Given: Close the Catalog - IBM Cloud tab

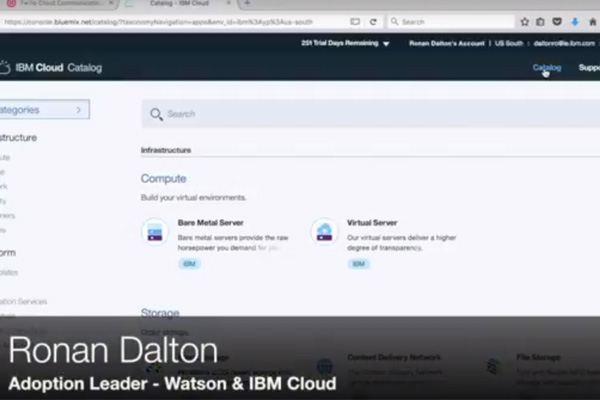Looking at the screenshot, I should (228, 3).
